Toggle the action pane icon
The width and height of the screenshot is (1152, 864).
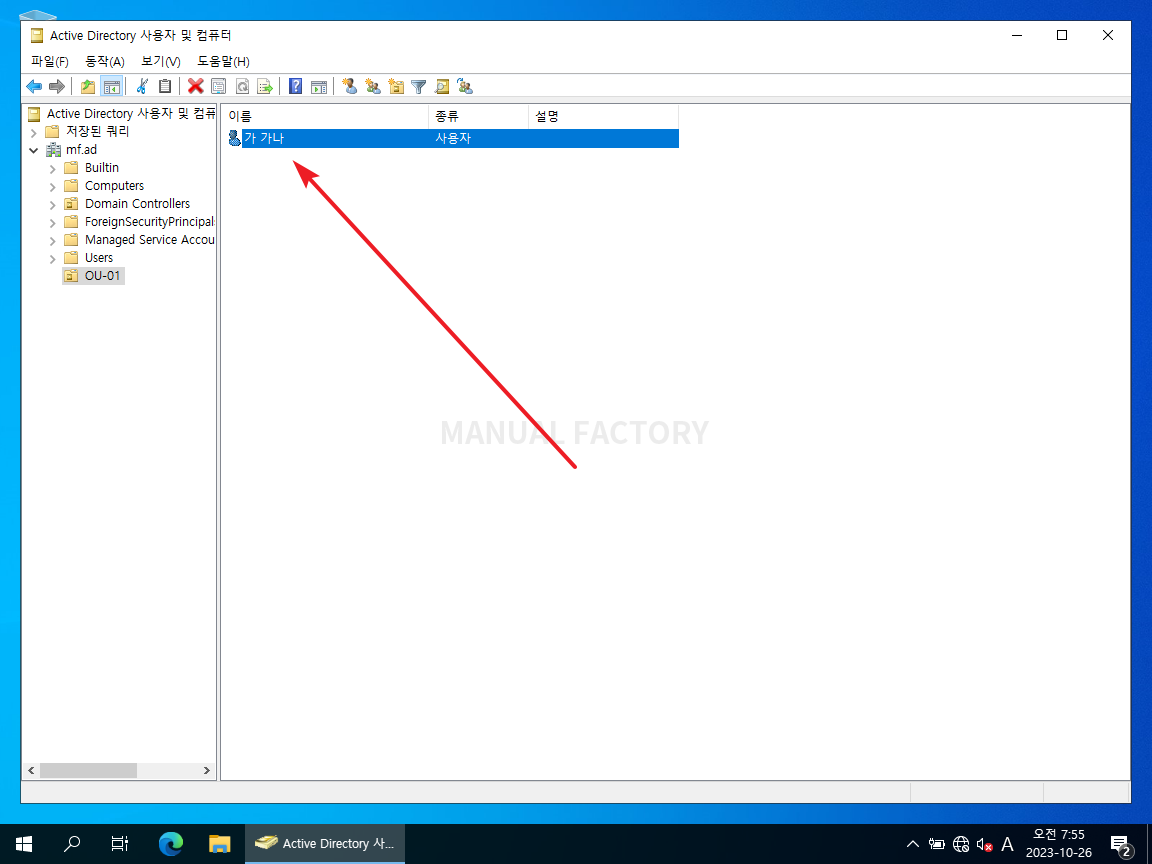[x=319, y=87]
